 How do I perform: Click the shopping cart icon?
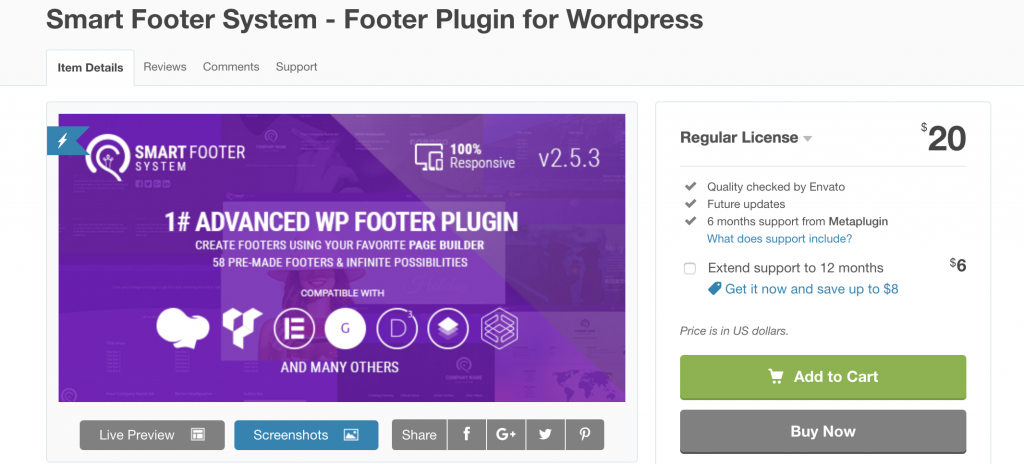tap(776, 376)
